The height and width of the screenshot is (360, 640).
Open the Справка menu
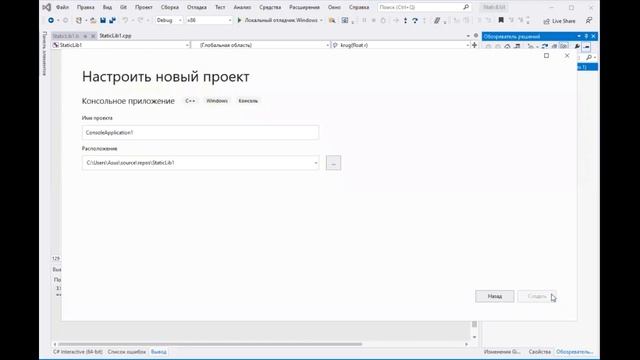tap(359, 7)
